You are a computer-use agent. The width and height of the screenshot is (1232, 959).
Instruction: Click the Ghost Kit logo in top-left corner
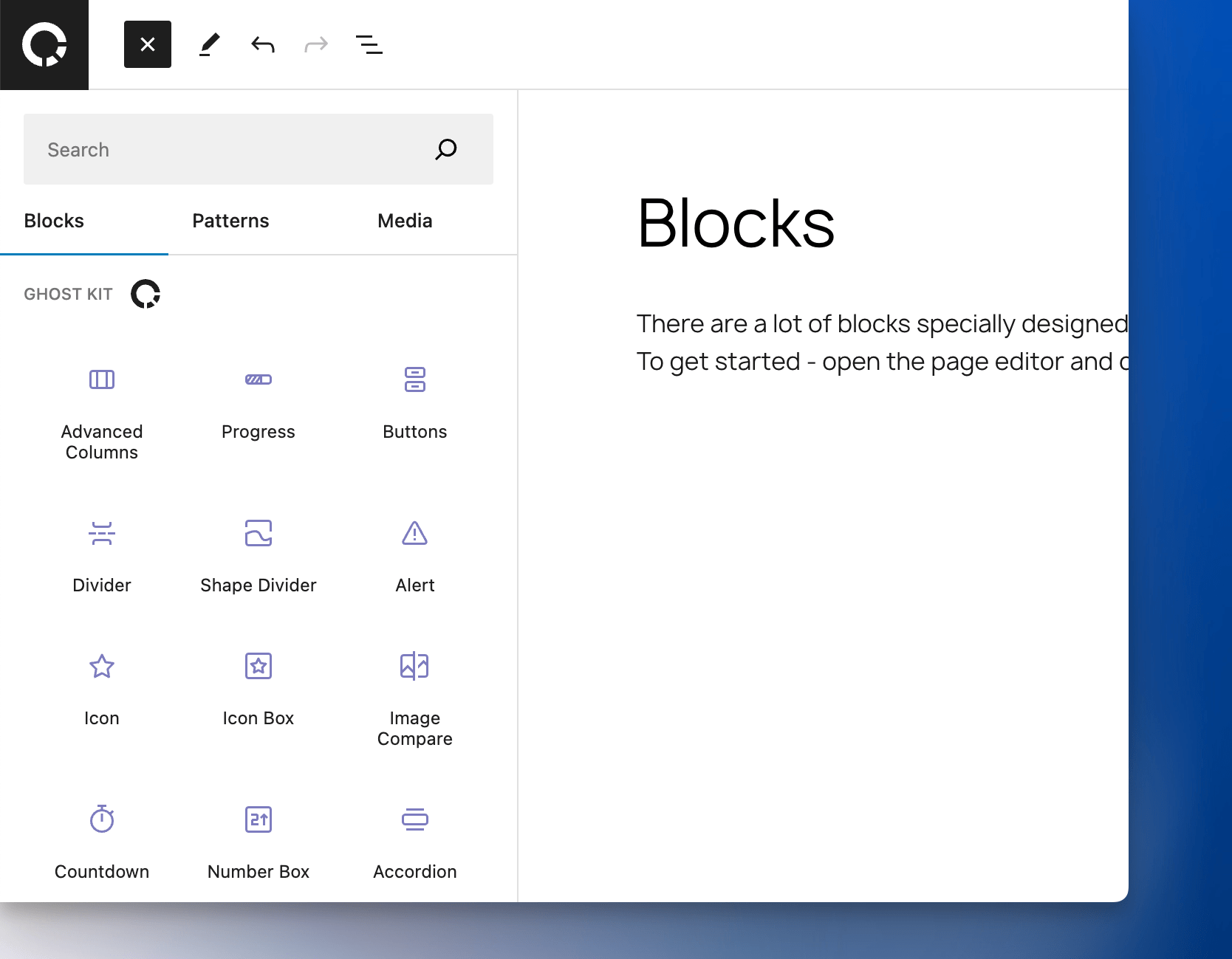coord(44,44)
